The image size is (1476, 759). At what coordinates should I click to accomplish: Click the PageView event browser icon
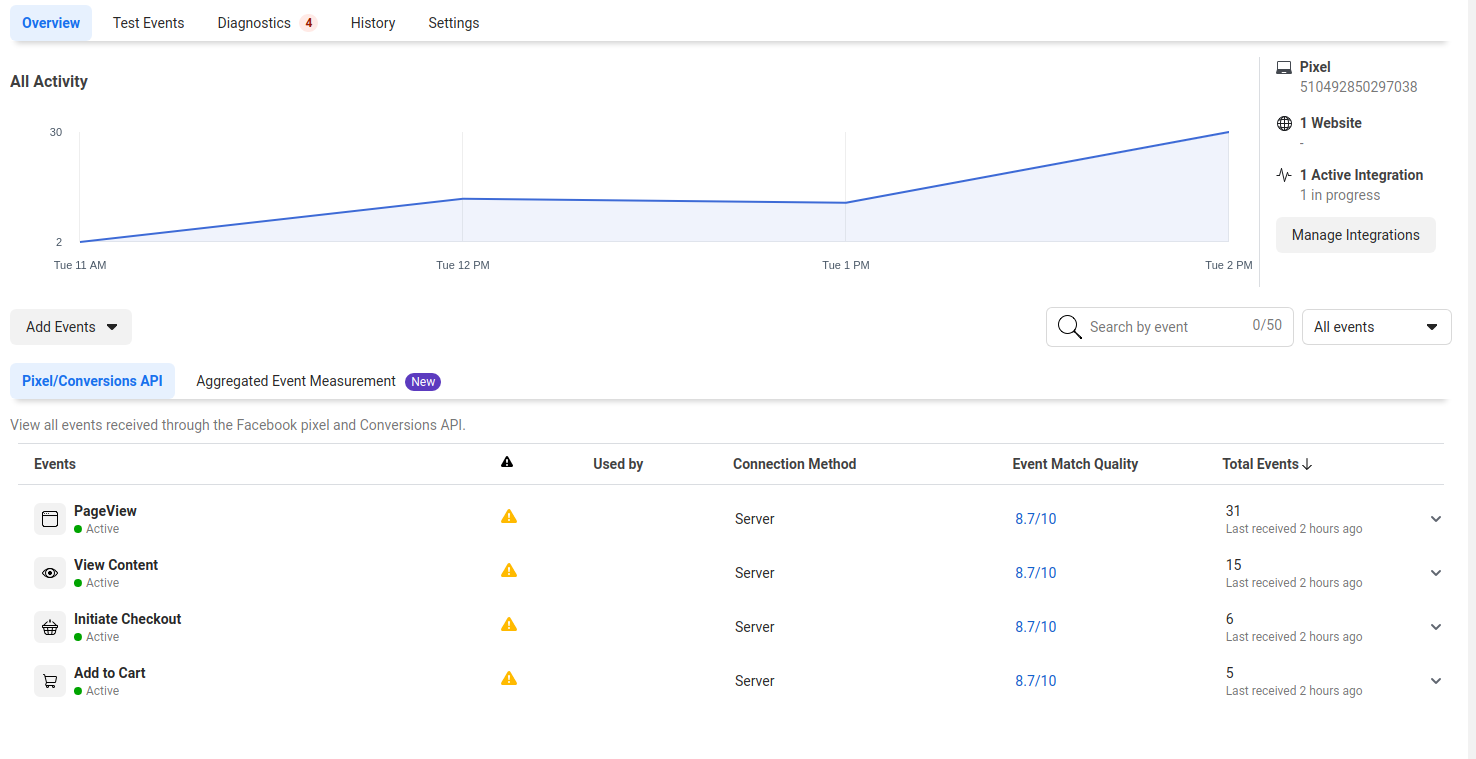click(x=50, y=519)
